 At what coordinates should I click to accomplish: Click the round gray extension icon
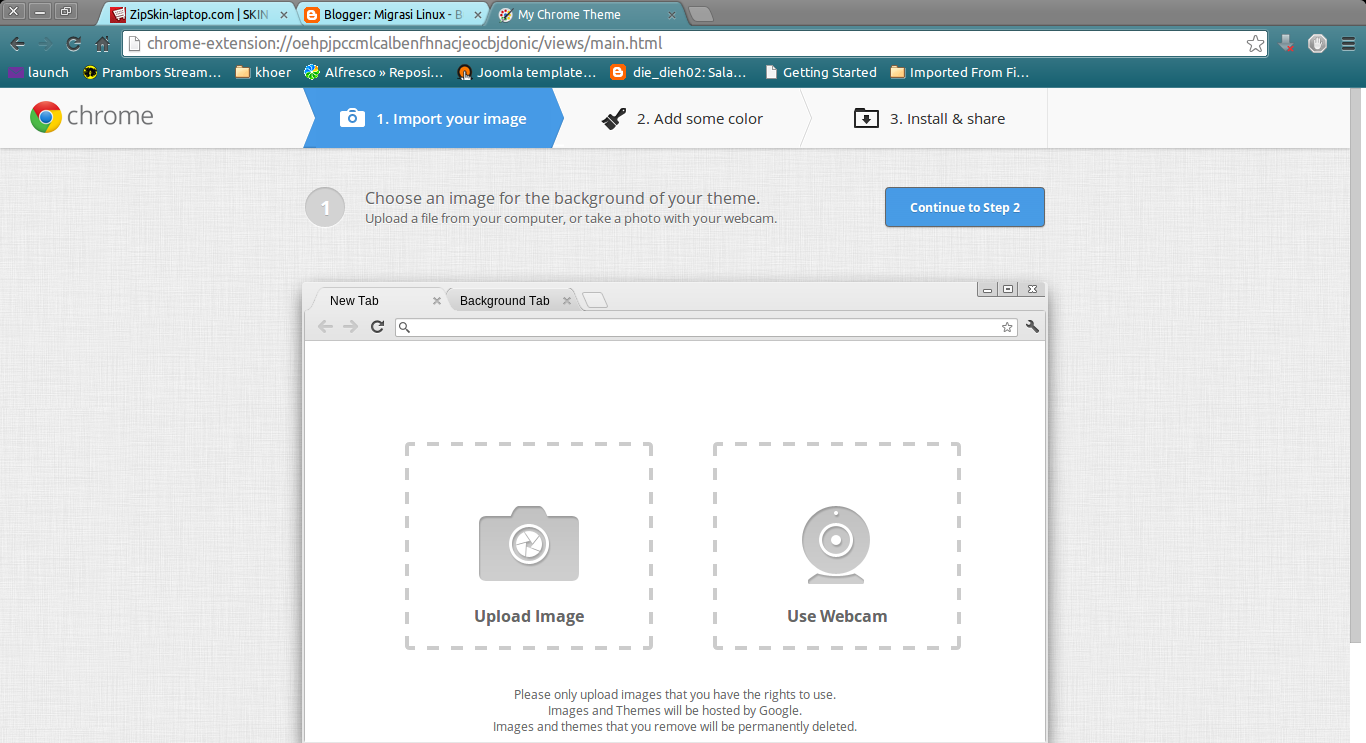pyautogui.click(x=1317, y=44)
